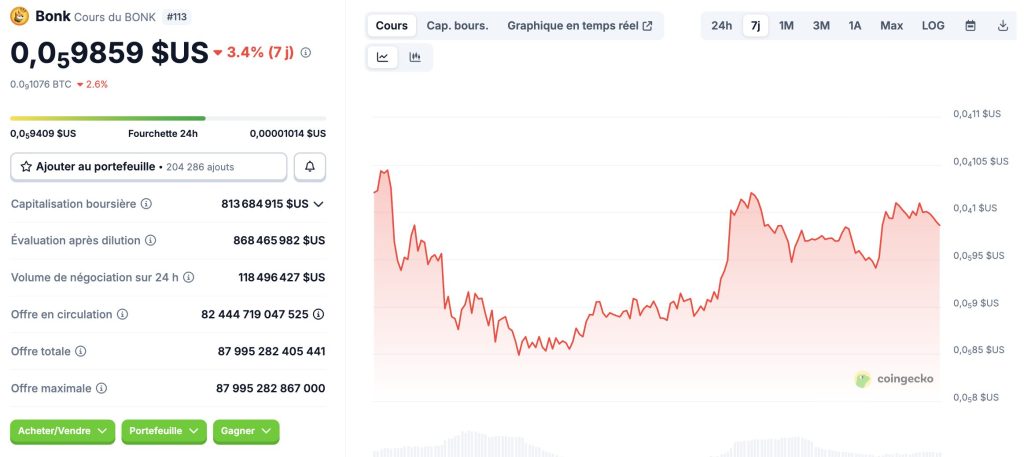This screenshot has height=457, width=1024.
Task: Open the calendar date range picker
Action: pyautogui.click(x=970, y=26)
